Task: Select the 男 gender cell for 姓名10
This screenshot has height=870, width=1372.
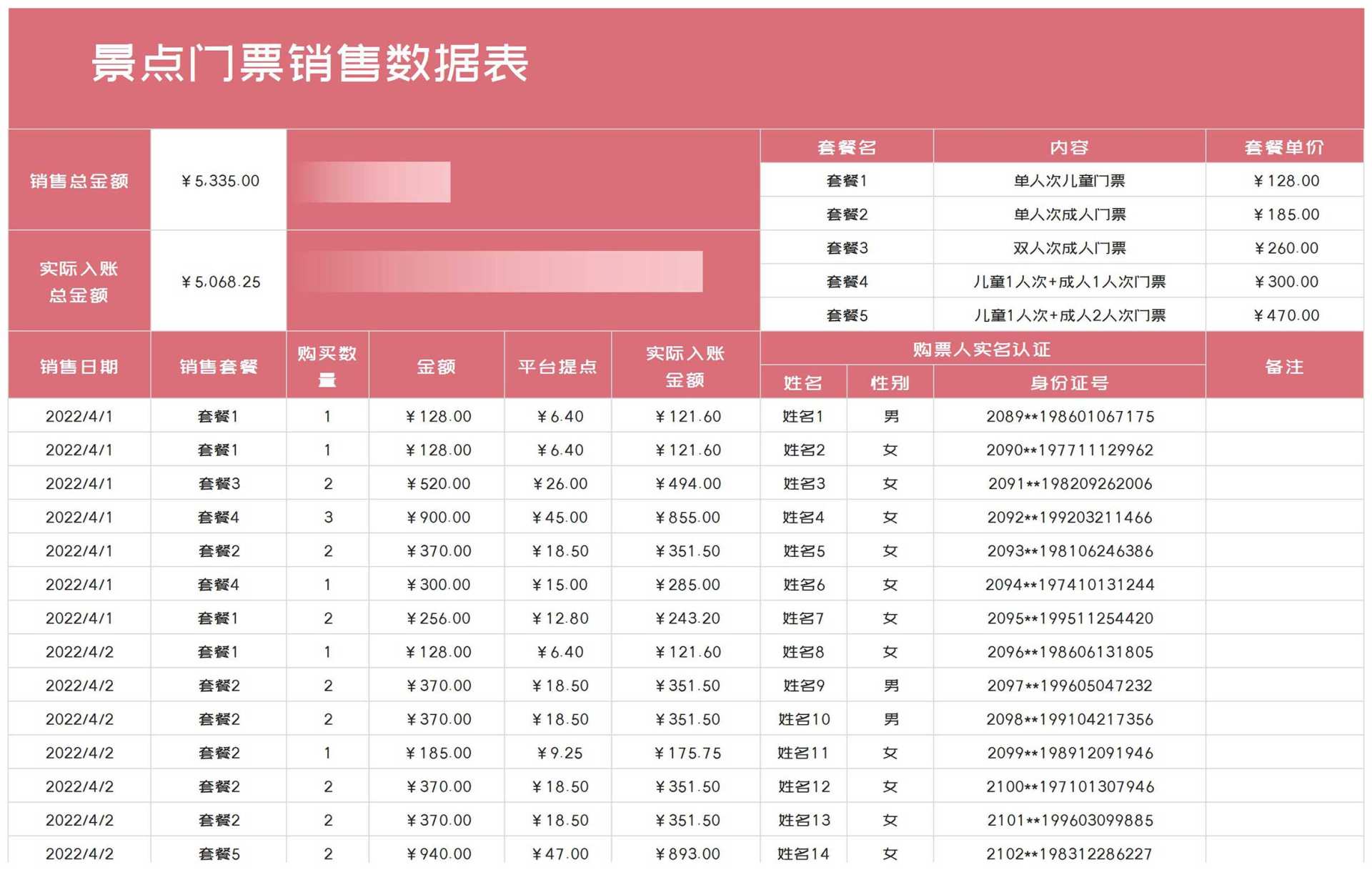Action: click(890, 718)
